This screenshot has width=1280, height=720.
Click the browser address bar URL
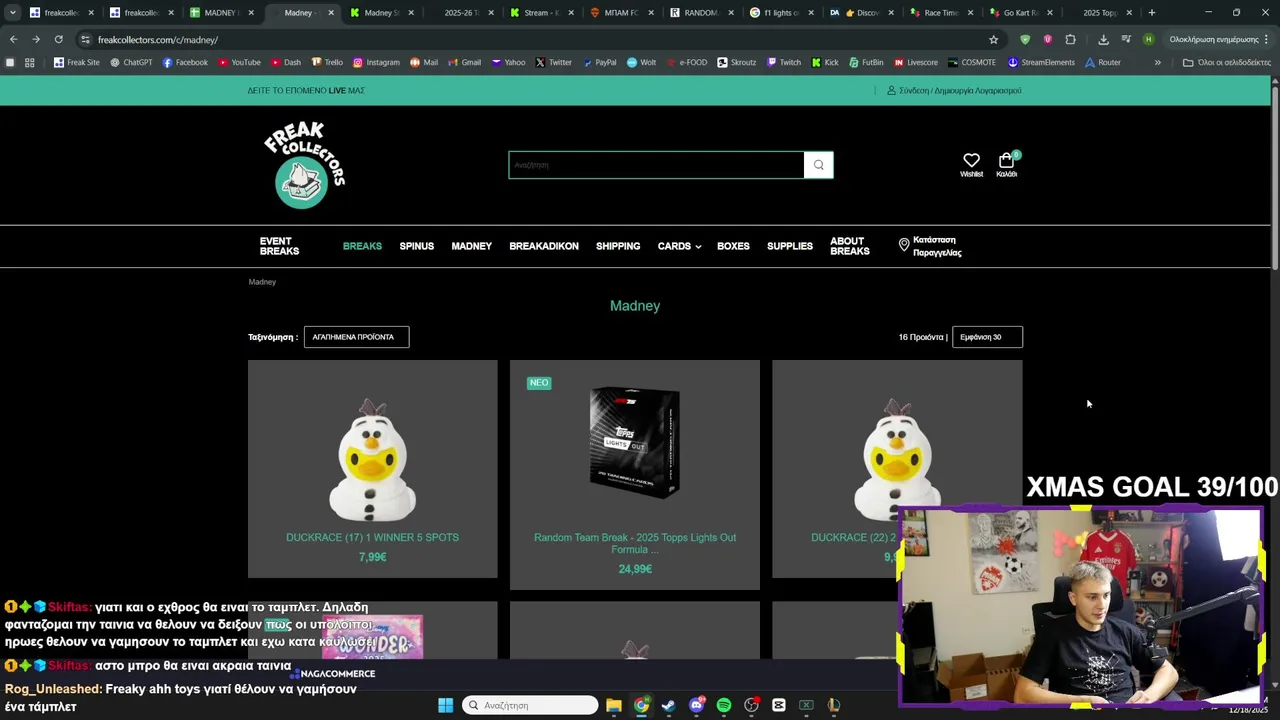point(158,40)
